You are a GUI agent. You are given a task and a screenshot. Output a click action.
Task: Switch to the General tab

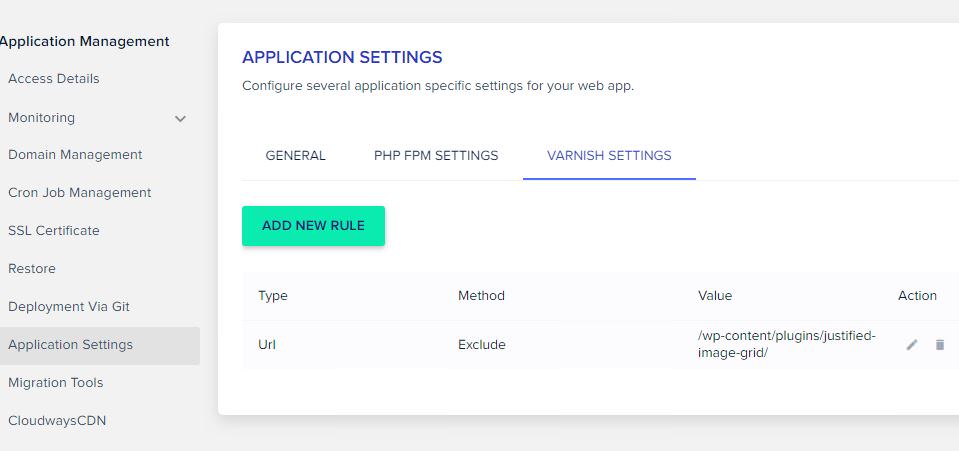[x=295, y=155]
